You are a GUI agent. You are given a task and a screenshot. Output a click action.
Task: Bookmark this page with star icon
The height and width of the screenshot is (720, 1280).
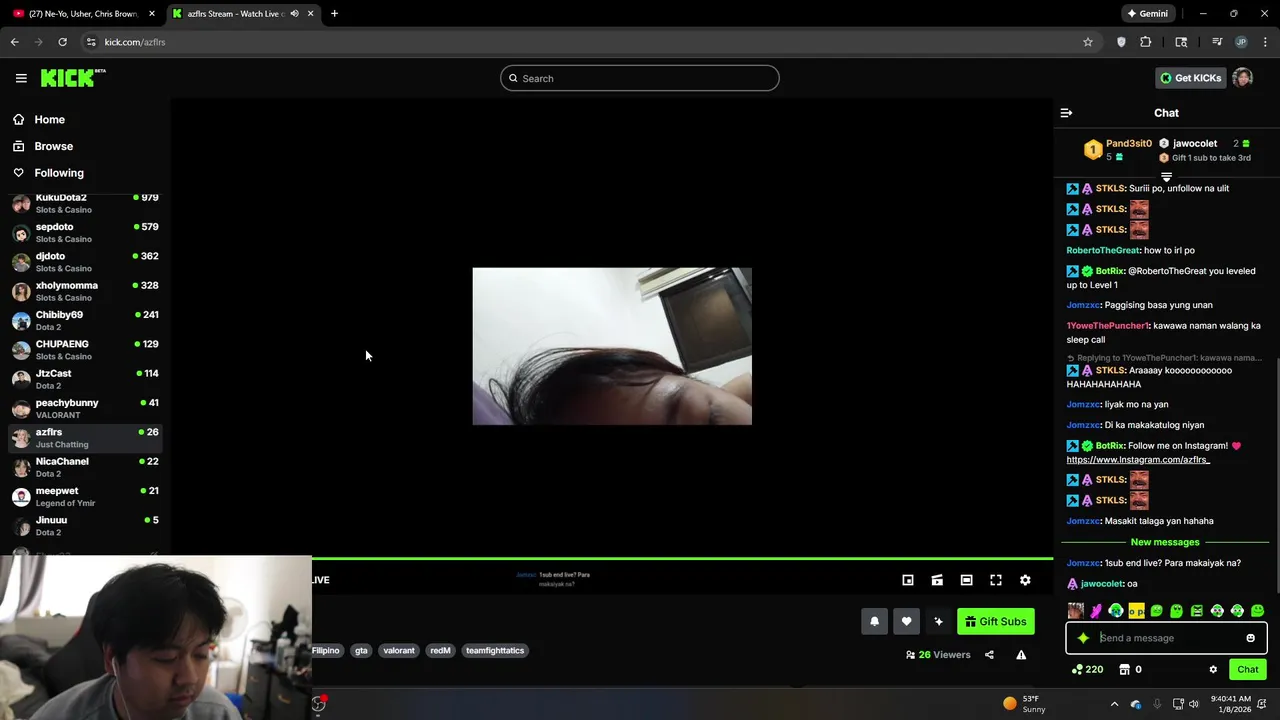[x=1088, y=42]
